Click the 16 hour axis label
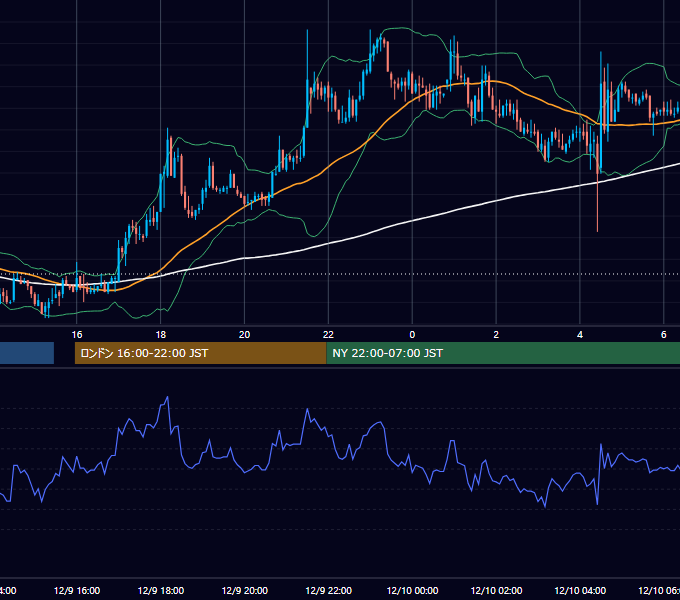This screenshot has height=600, width=680. (x=77, y=335)
